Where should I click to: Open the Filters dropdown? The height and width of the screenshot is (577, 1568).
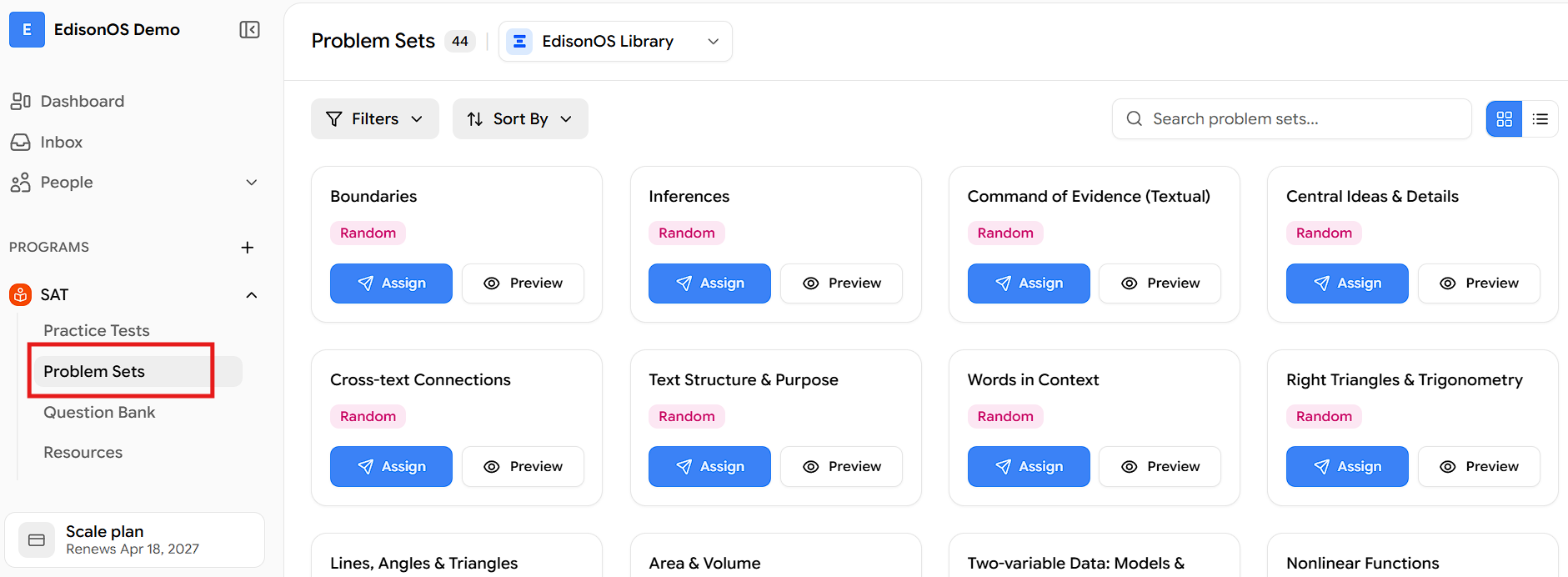[x=375, y=119]
